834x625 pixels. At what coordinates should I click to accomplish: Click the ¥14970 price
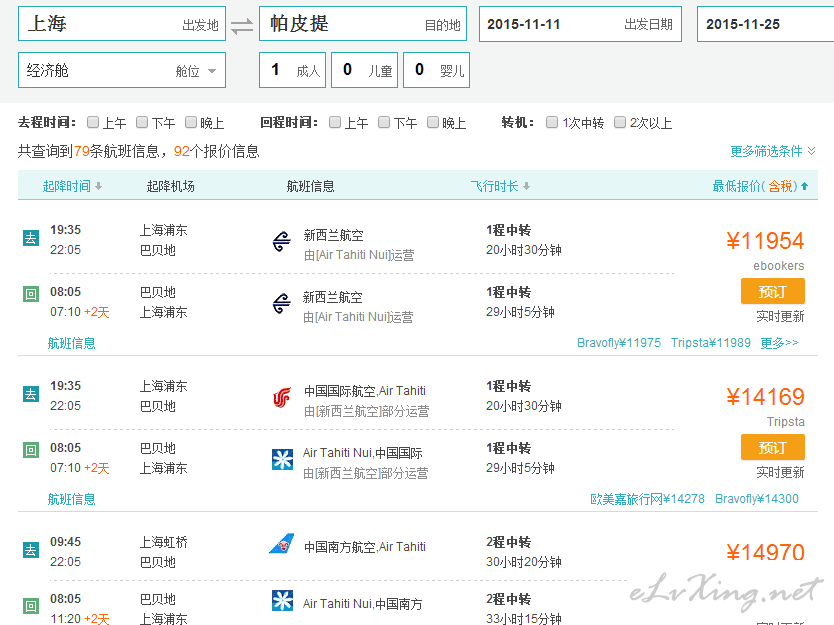point(765,553)
